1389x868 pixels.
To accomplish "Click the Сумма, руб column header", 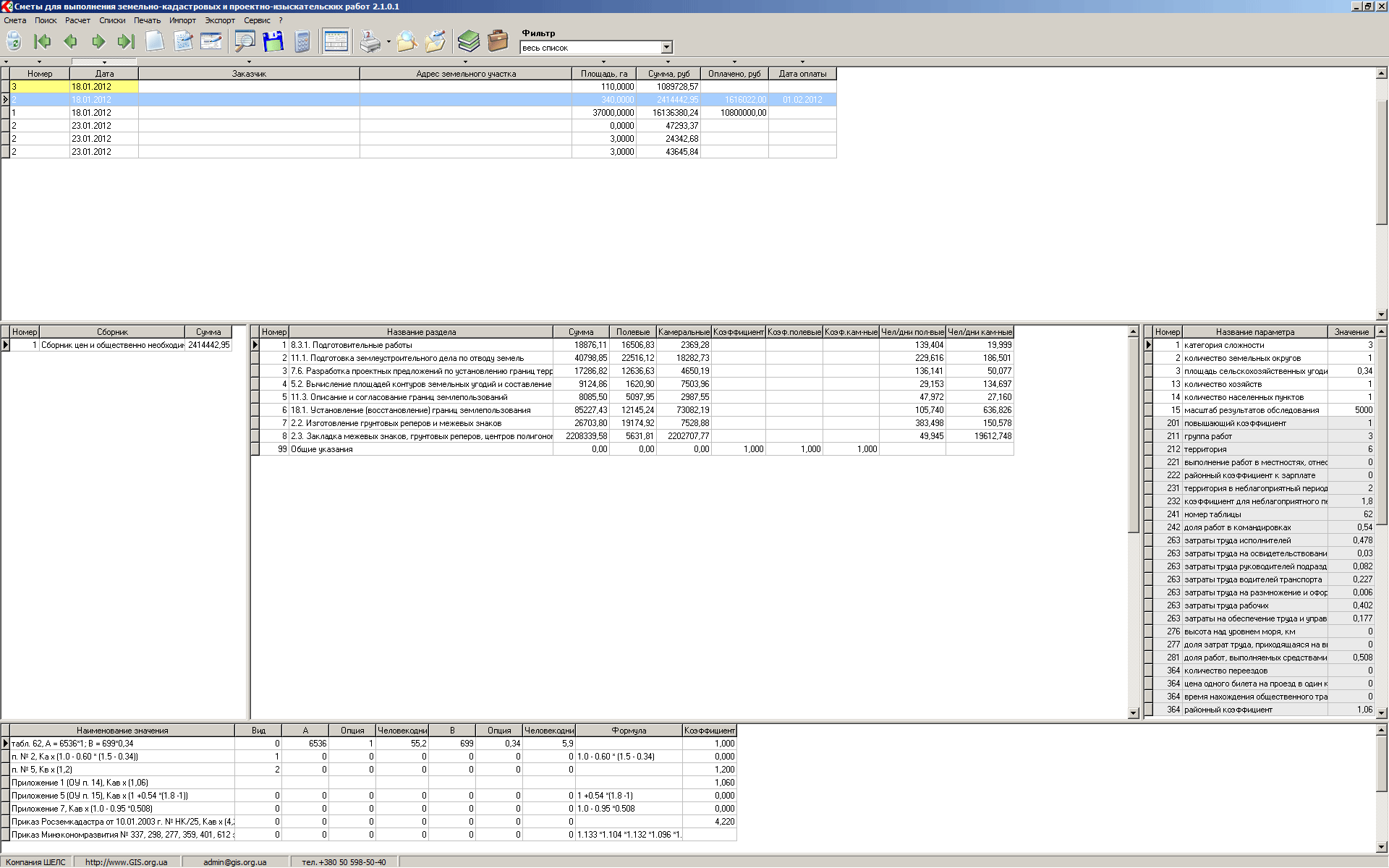I will (668, 74).
